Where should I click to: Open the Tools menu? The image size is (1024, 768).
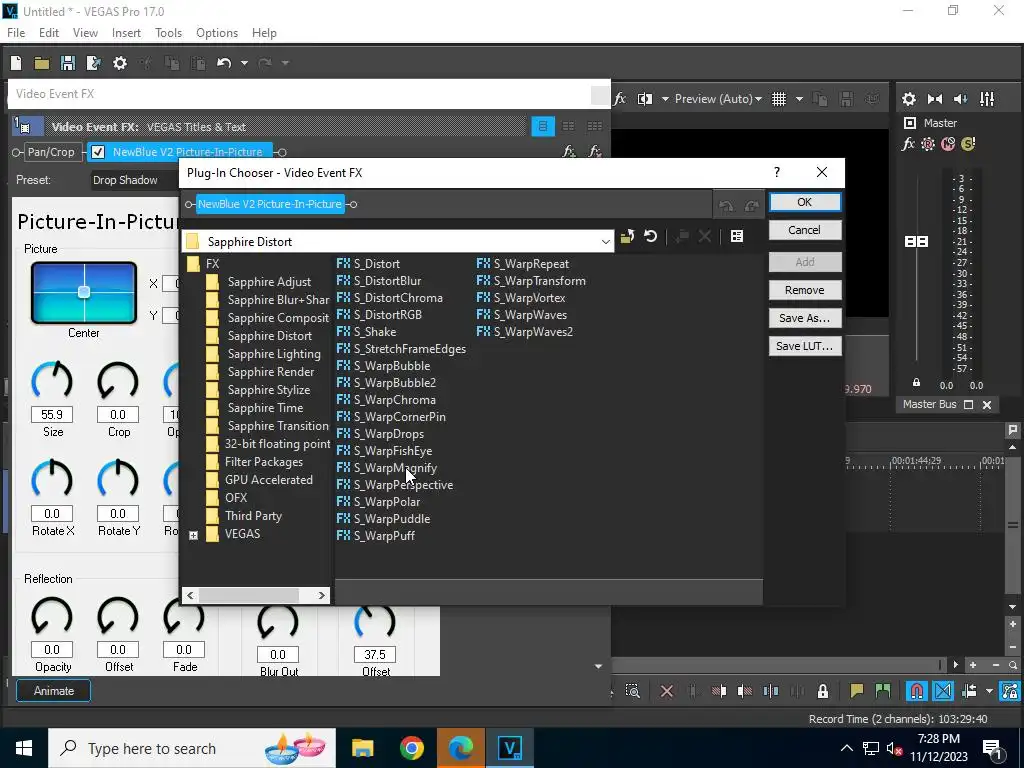(168, 33)
